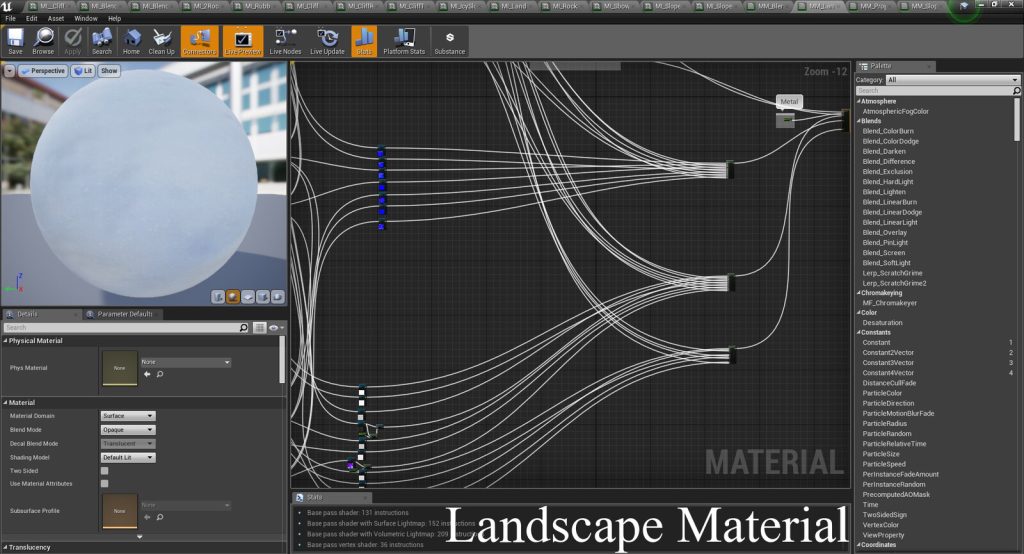Switch to the Parameter Defaults tab
The width and height of the screenshot is (1024, 554).
click(126, 314)
